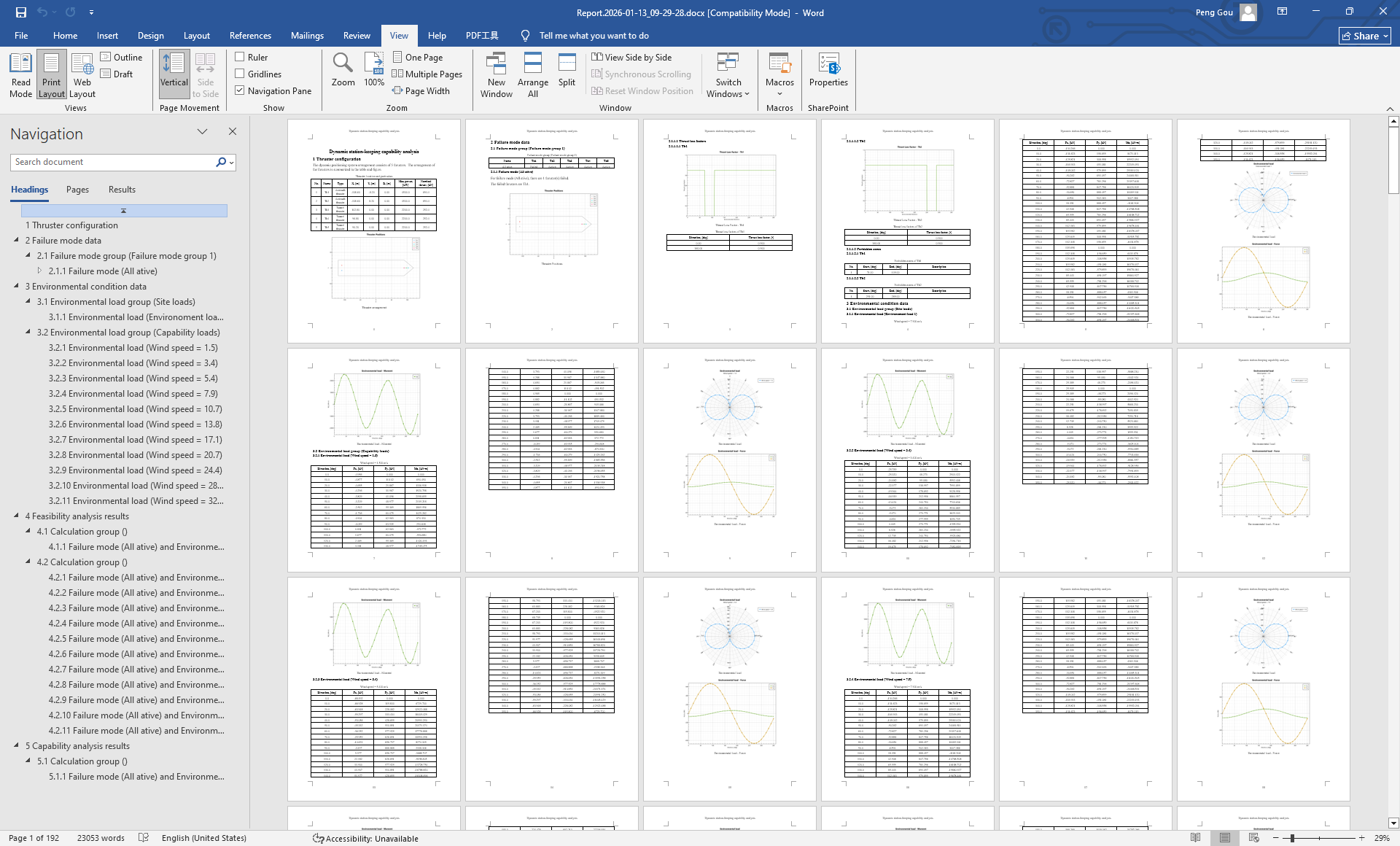Image resolution: width=1400 pixels, height=846 pixels.
Task: Click the Undo icon
Action: pyautogui.click(x=42, y=12)
